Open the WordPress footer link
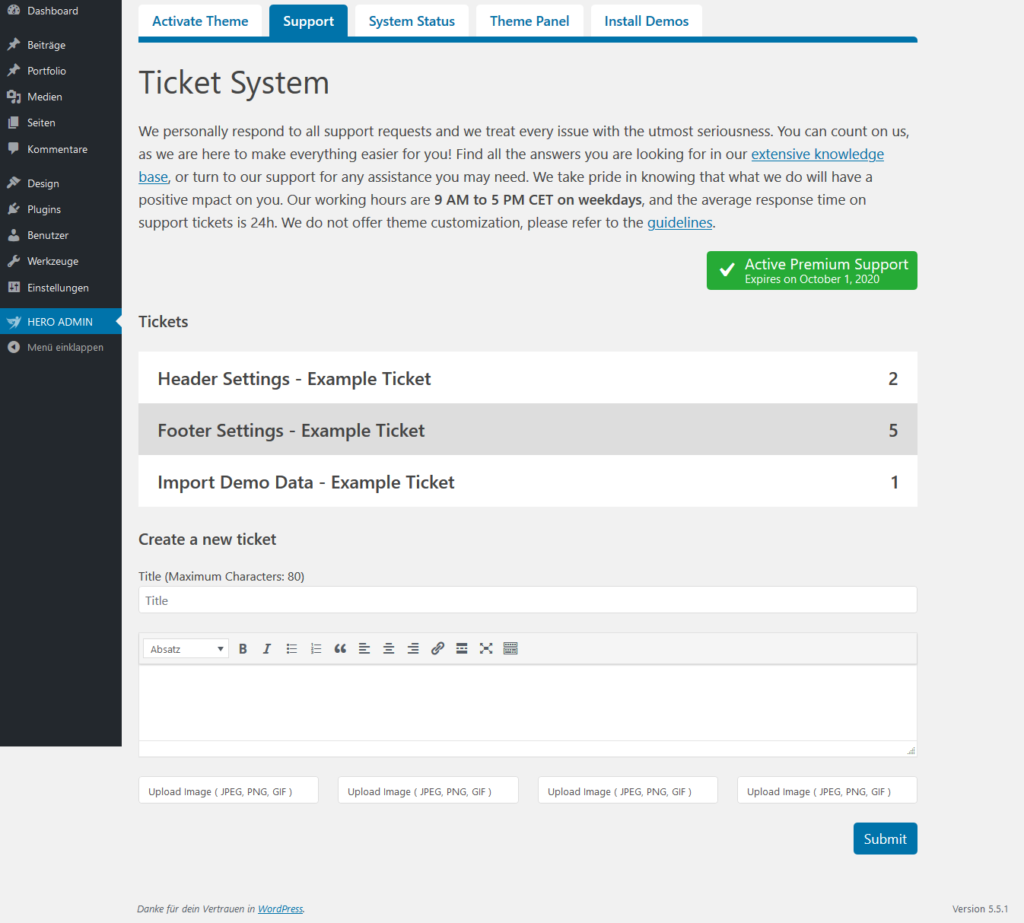The image size is (1024, 923). coord(280,909)
